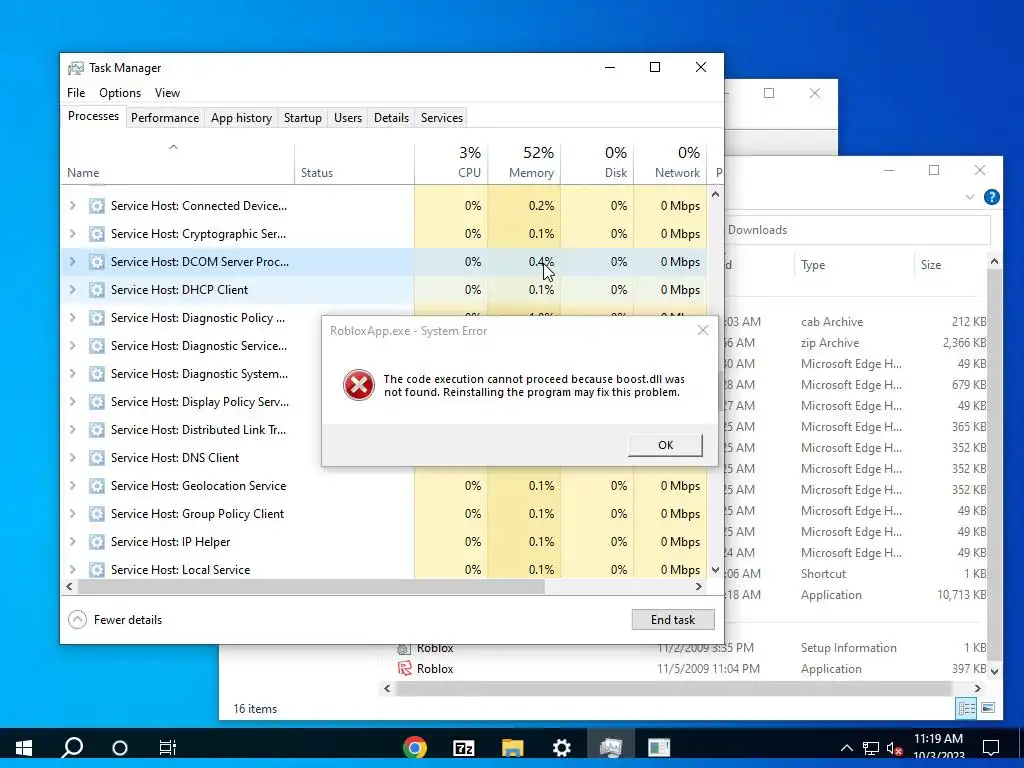Open Settings gear on the taskbar

click(562, 747)
